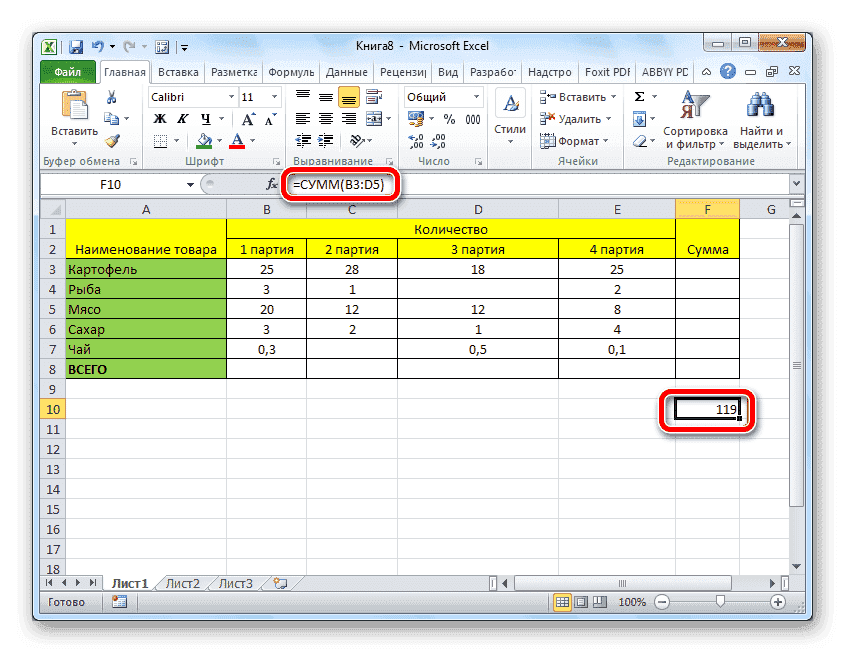Click the Increase Decimal icon
This screenshot has height=653, width=845.
coord(414,139)
